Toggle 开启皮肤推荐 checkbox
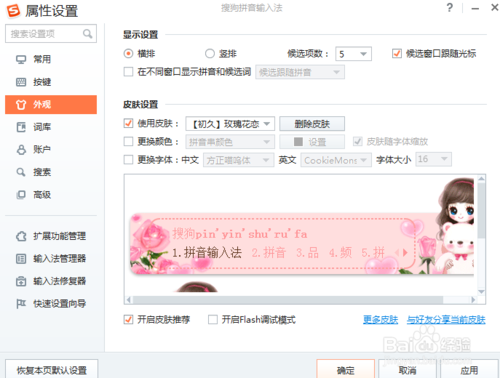Viewport: 500px width, 378px height. [x=128, y=320]
